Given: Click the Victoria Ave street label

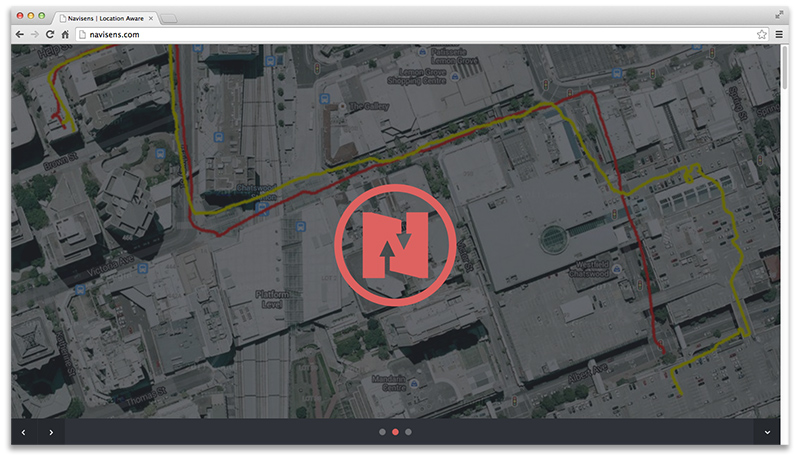Looking at the screenshot, I should tap(110, 266).
